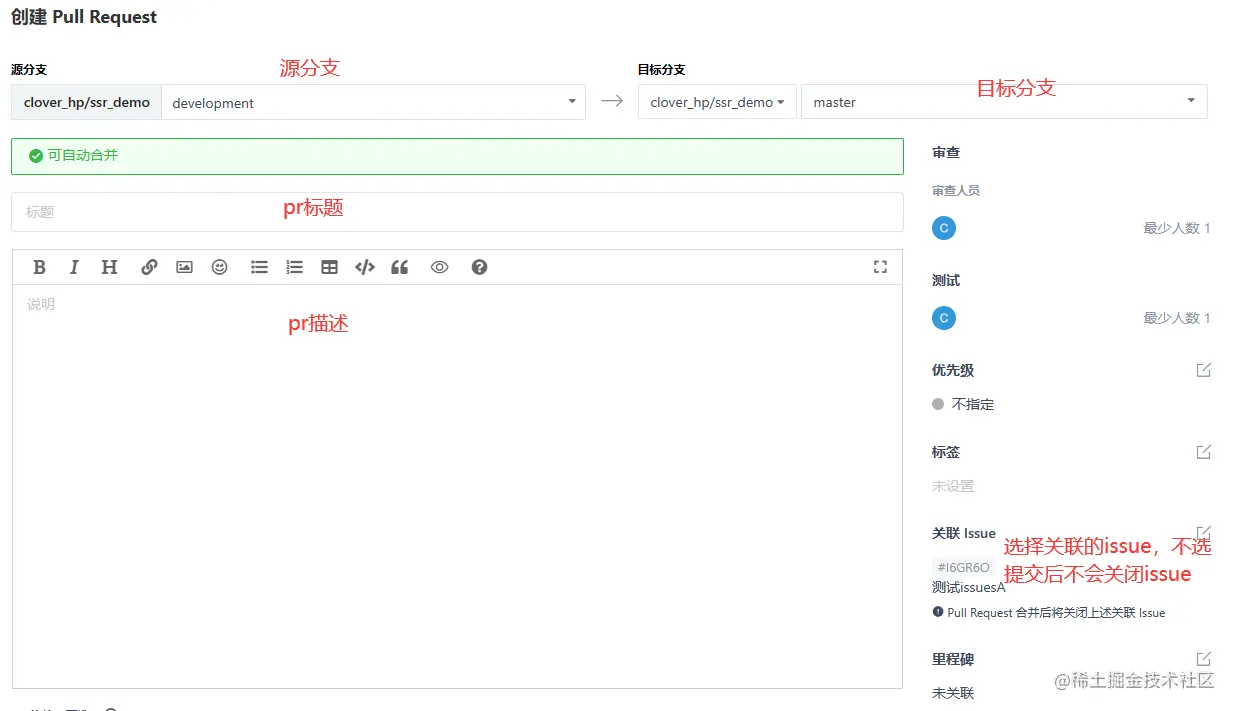
Task: Open the target repository clover_hp/ssr_demo dropdown
Action: tap(717, 102)
